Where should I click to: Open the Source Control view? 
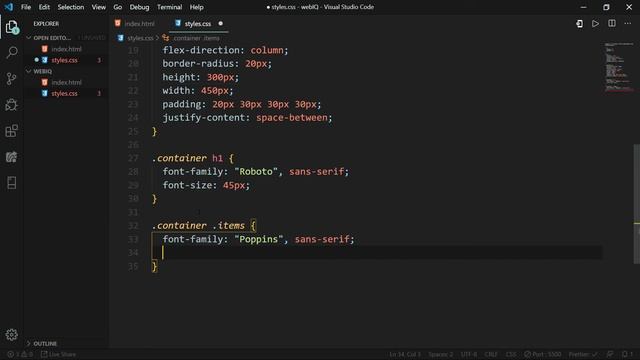[12, 78]
